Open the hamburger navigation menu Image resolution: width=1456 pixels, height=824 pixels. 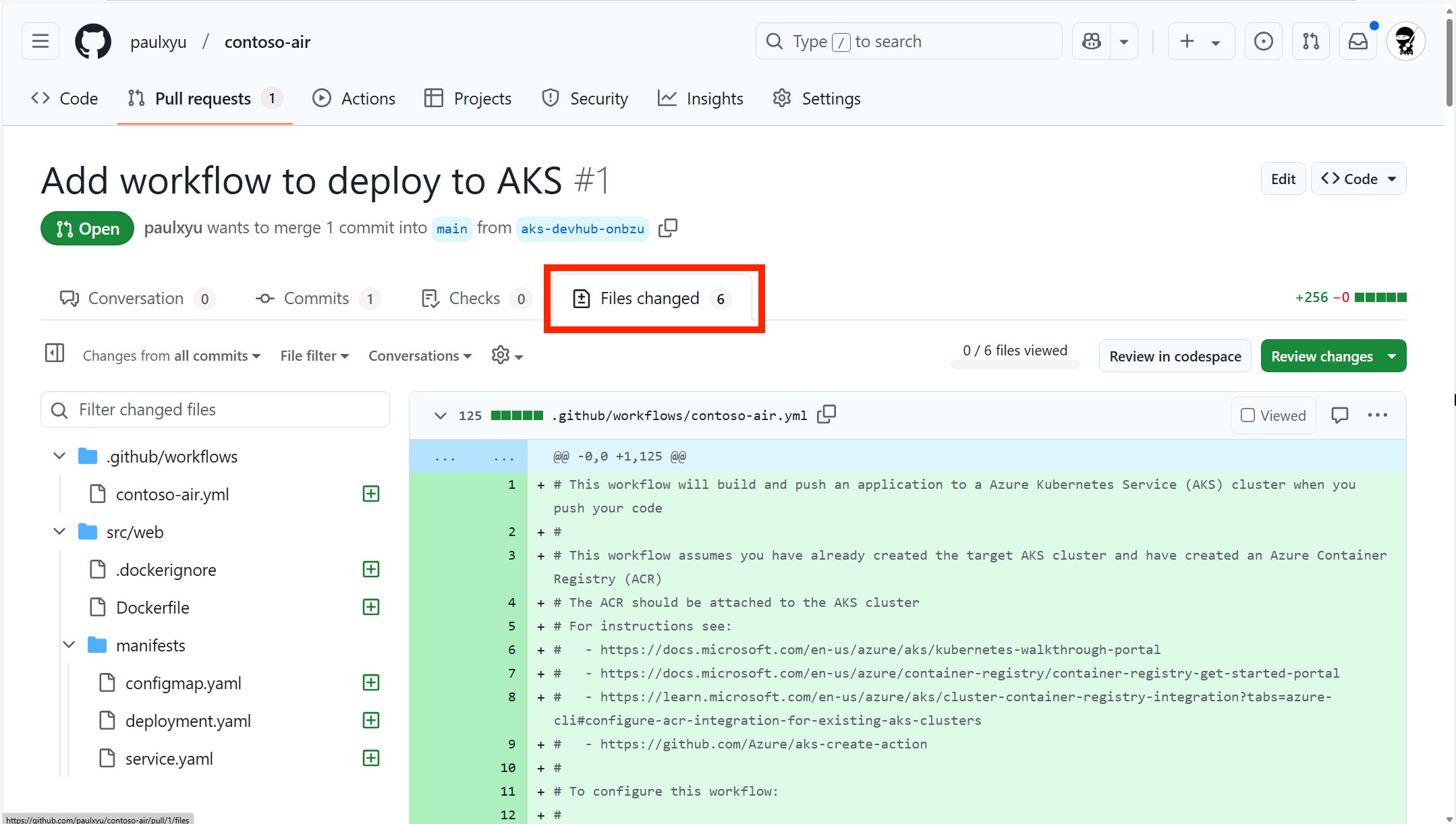coord(40,42)
